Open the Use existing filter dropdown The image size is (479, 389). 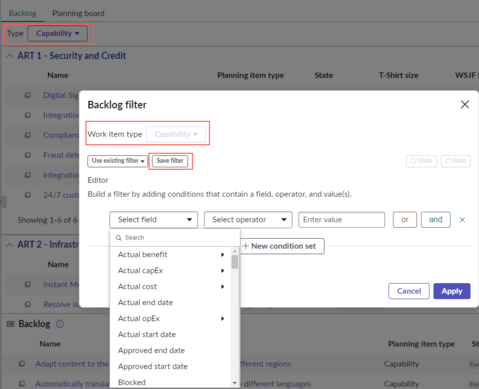(x=117, y=161)
